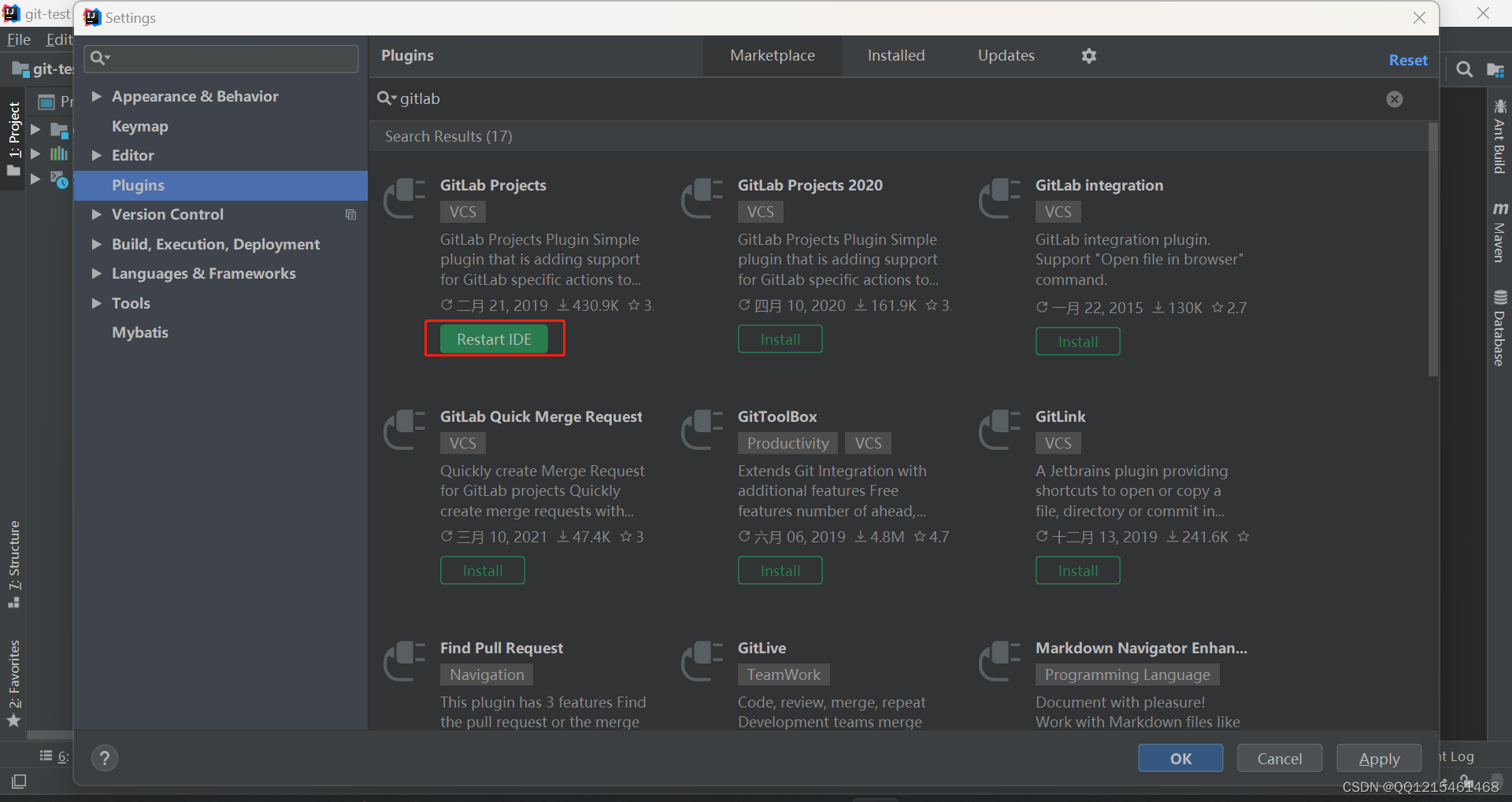Expand first project tree node in IDE
Image resolution: width=1512 pixels, height=802 pixels.
(35, 129)
